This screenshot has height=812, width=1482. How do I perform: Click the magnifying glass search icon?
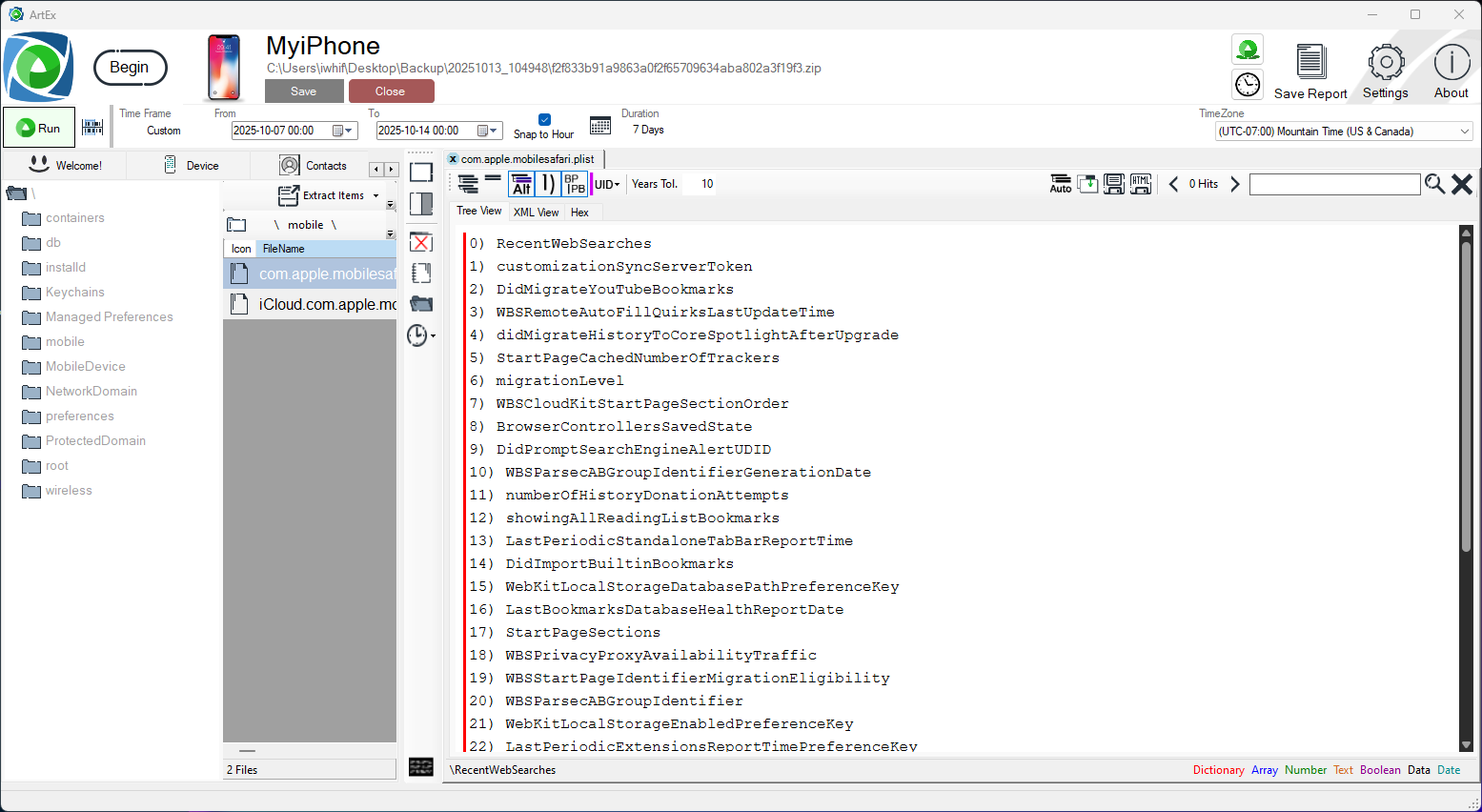1434,184
